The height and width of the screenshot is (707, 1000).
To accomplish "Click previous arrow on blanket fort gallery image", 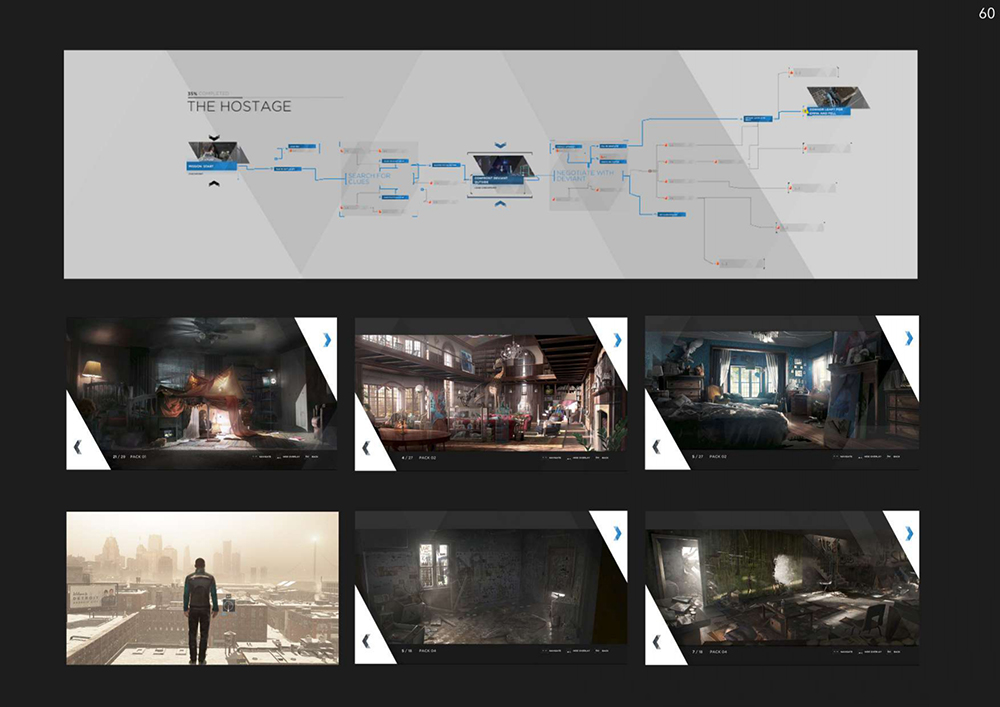I will [76, 447].
